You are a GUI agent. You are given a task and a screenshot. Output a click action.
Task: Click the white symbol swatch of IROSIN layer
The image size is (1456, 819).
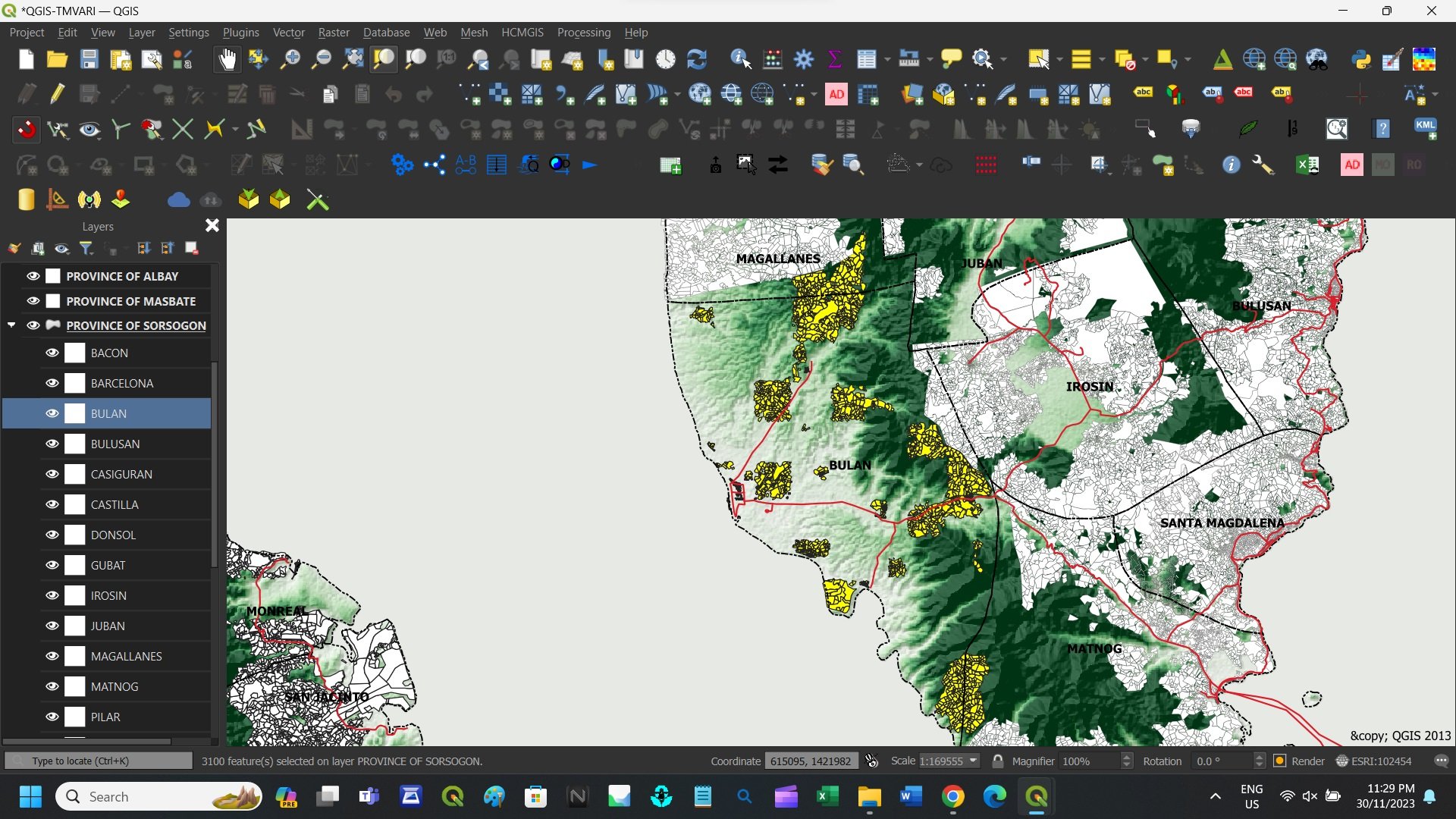click(75, 595)
